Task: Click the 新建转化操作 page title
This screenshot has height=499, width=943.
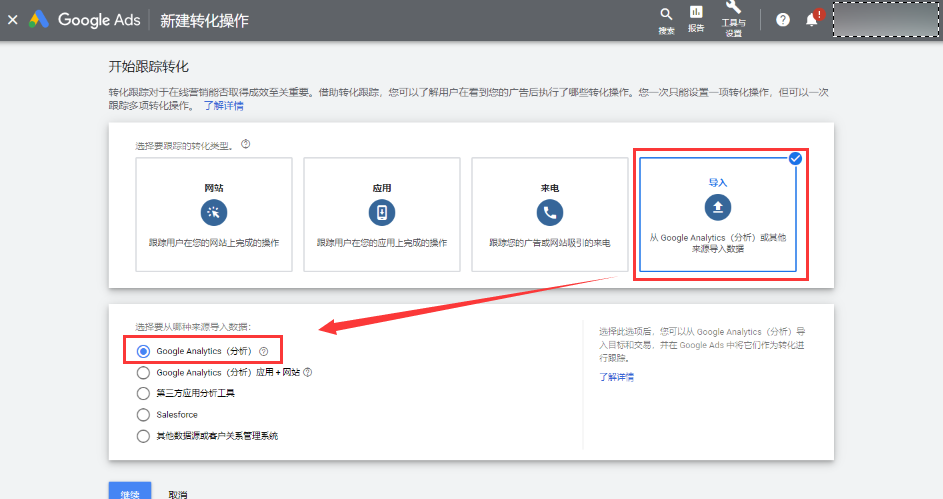Action: [x=204, y=20]
